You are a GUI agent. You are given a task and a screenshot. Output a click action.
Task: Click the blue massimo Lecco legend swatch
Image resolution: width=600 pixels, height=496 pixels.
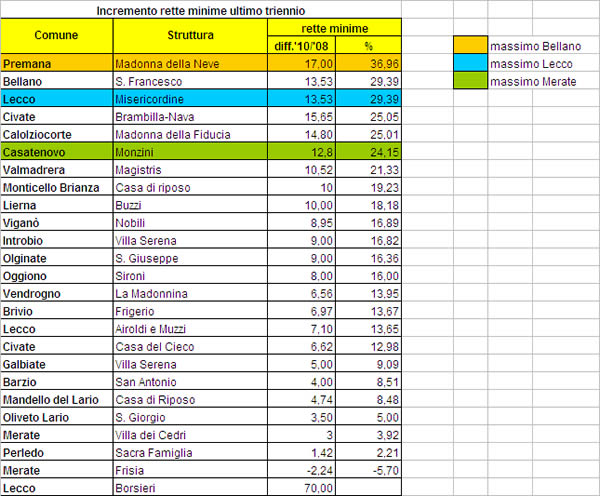(x=470, y=62)
